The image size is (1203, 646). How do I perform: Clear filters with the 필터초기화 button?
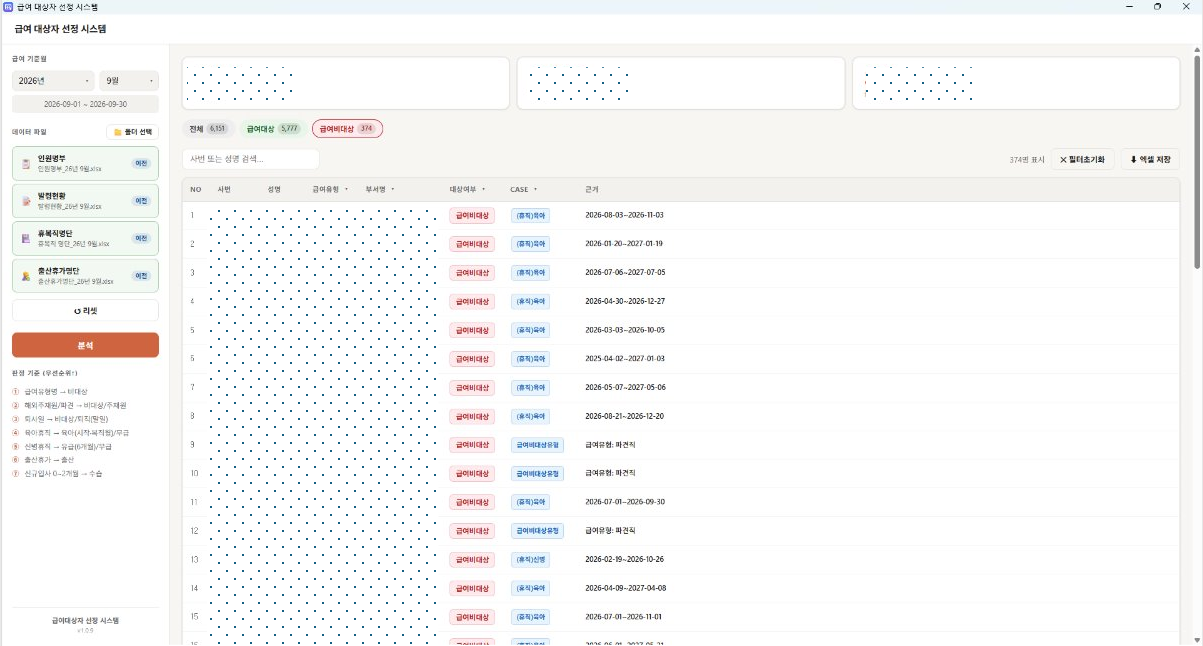[1082, 159]
